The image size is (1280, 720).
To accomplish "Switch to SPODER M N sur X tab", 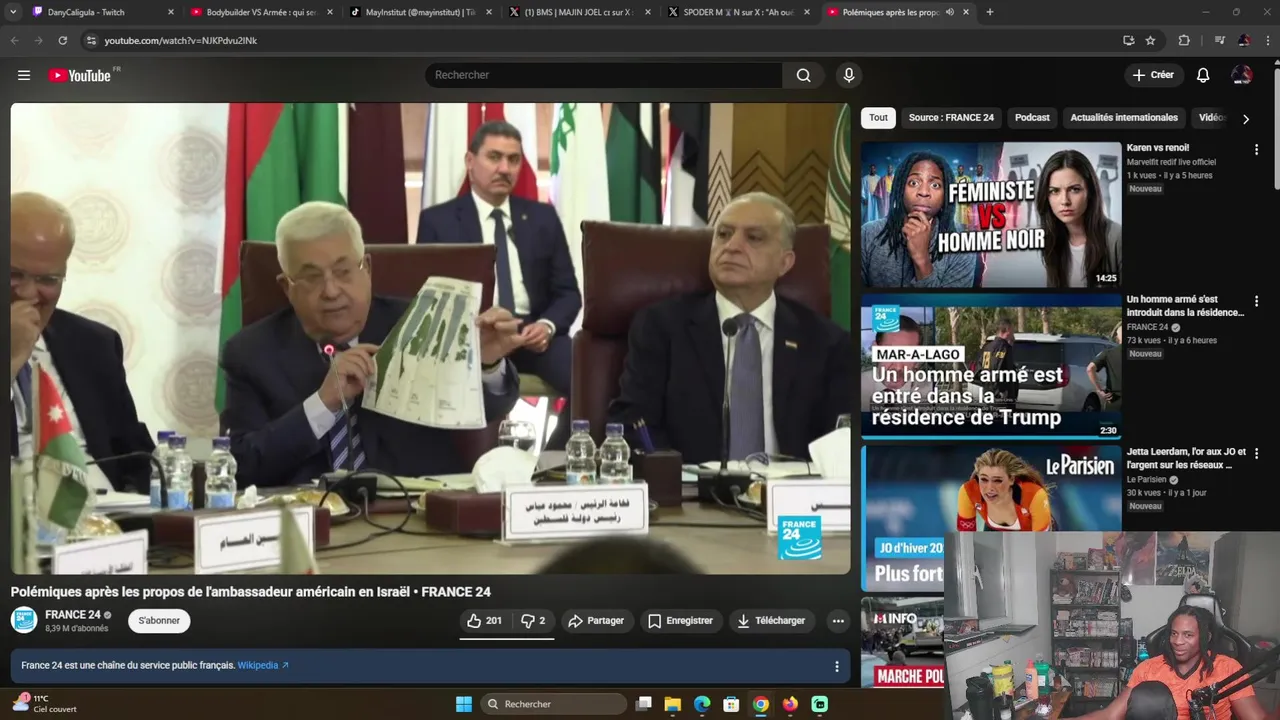I will [x=738, y=12].
